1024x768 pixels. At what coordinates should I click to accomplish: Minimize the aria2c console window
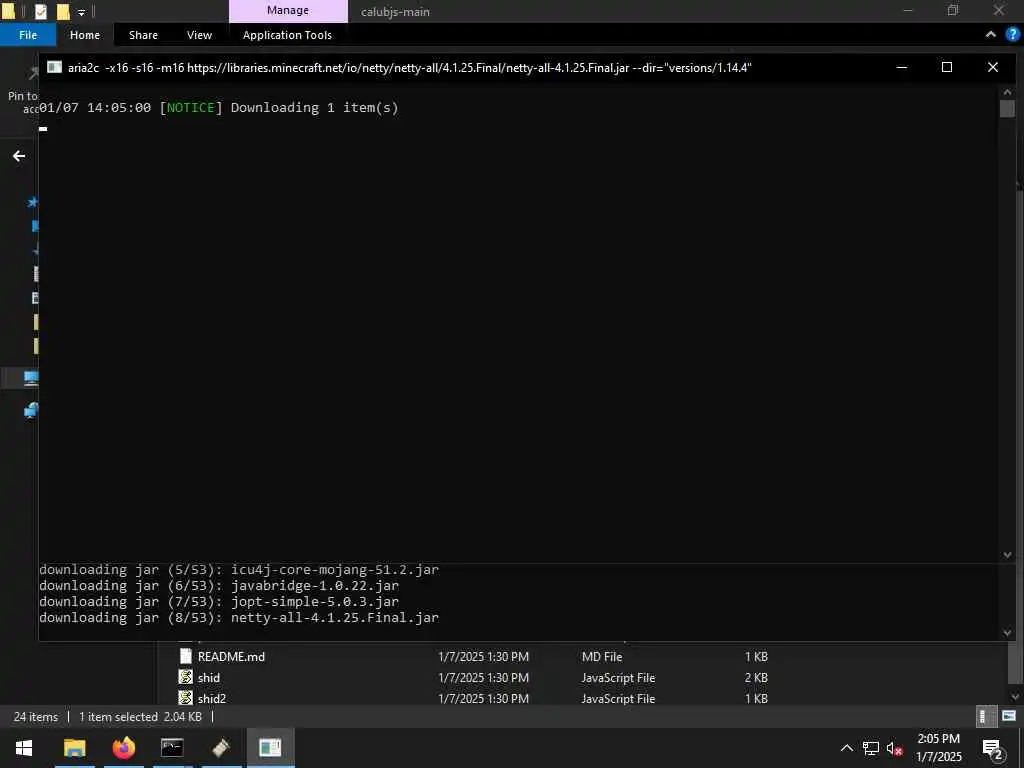point(901,67)
